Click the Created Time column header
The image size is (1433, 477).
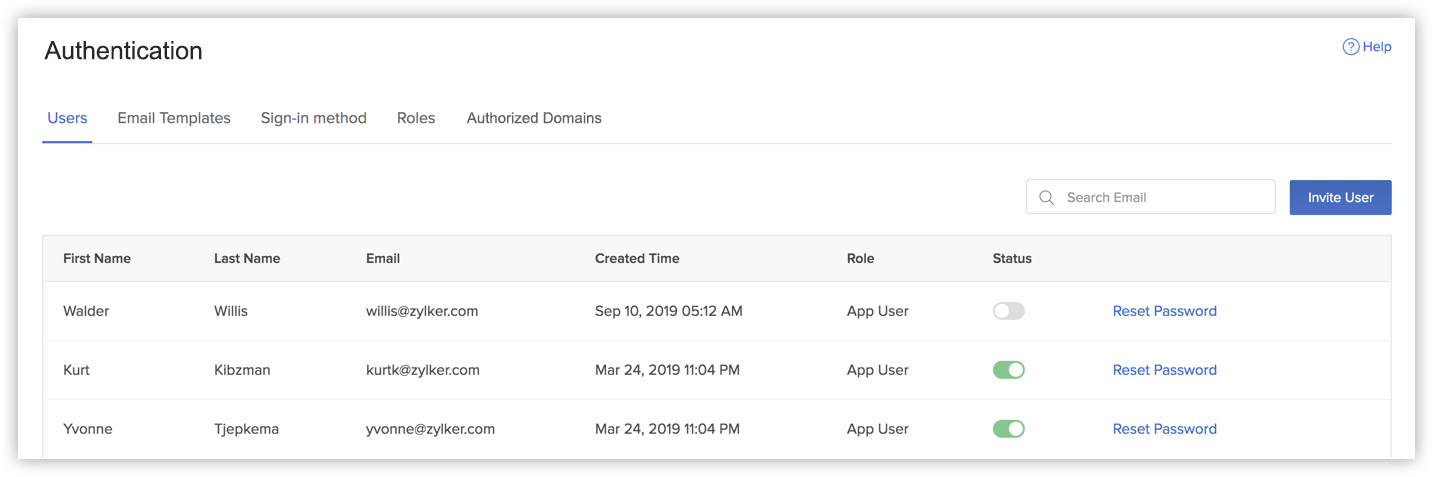click(637, 258)
